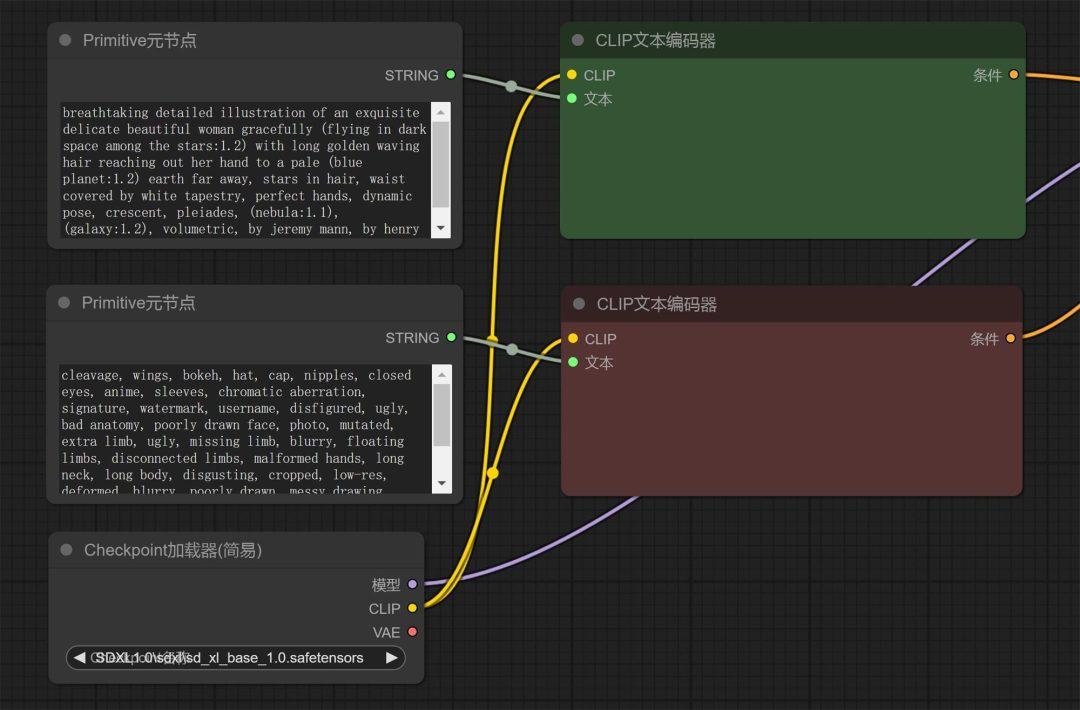Click the next checkpoint arrow button
Viewport: 1080px width, 710px height.
[x=391, y=657]
